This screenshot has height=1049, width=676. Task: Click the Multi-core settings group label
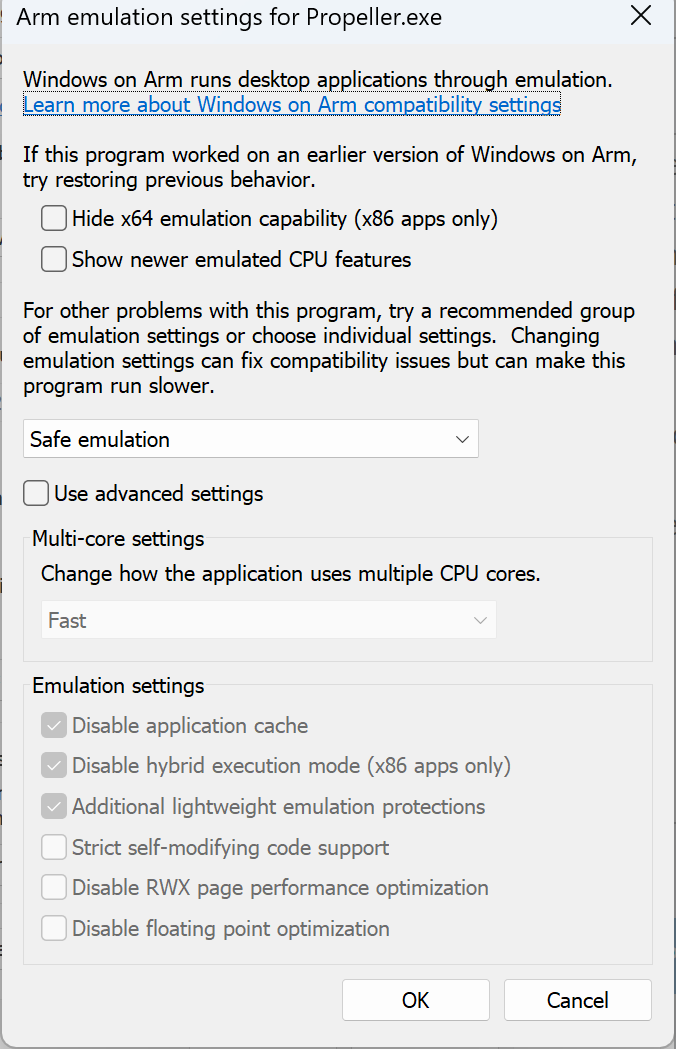tap(118, 539)
